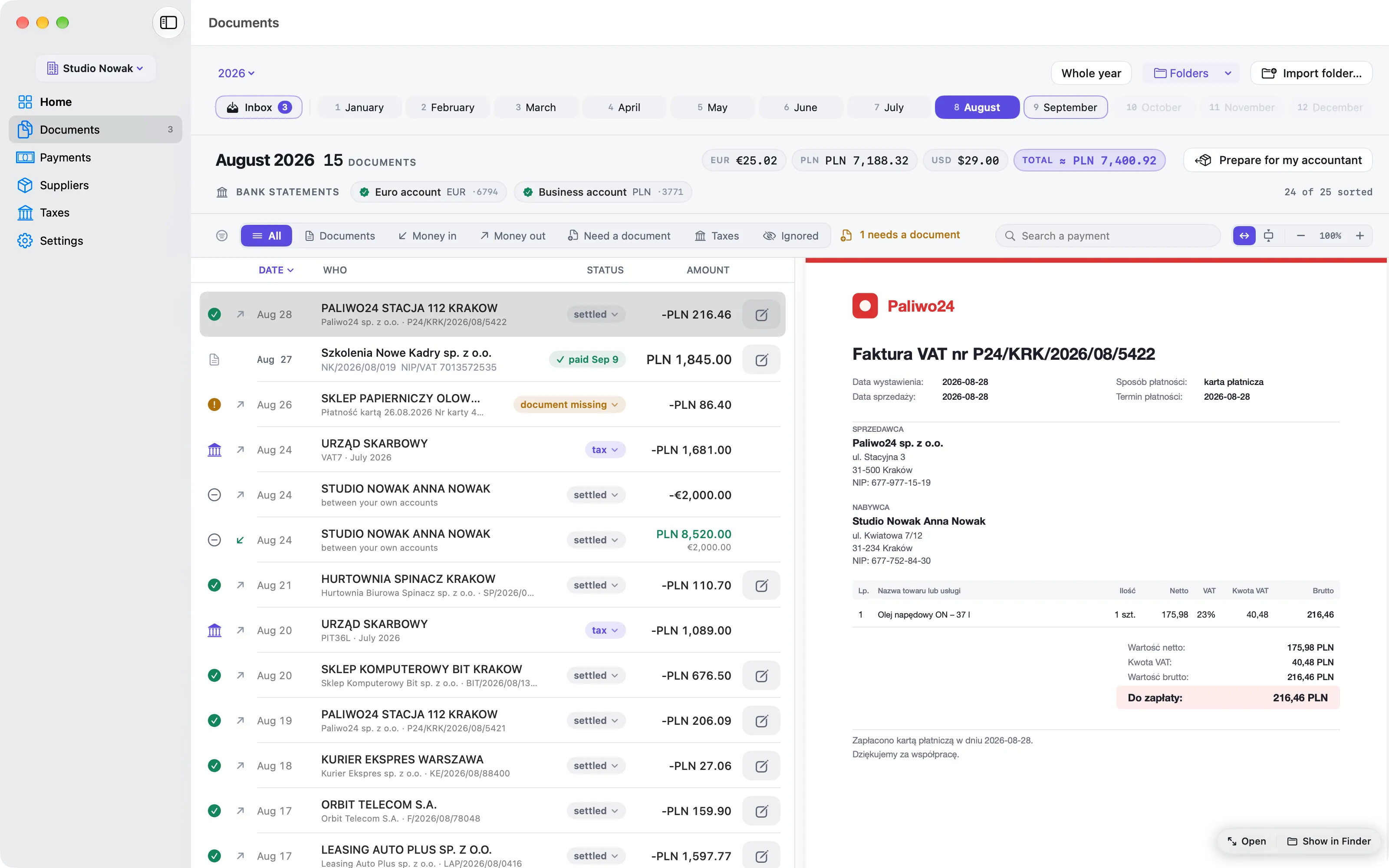Click the TOTAL PLN 7,400.92 chip
This screenshot has height=868, width=1389.
[1089, 160]
